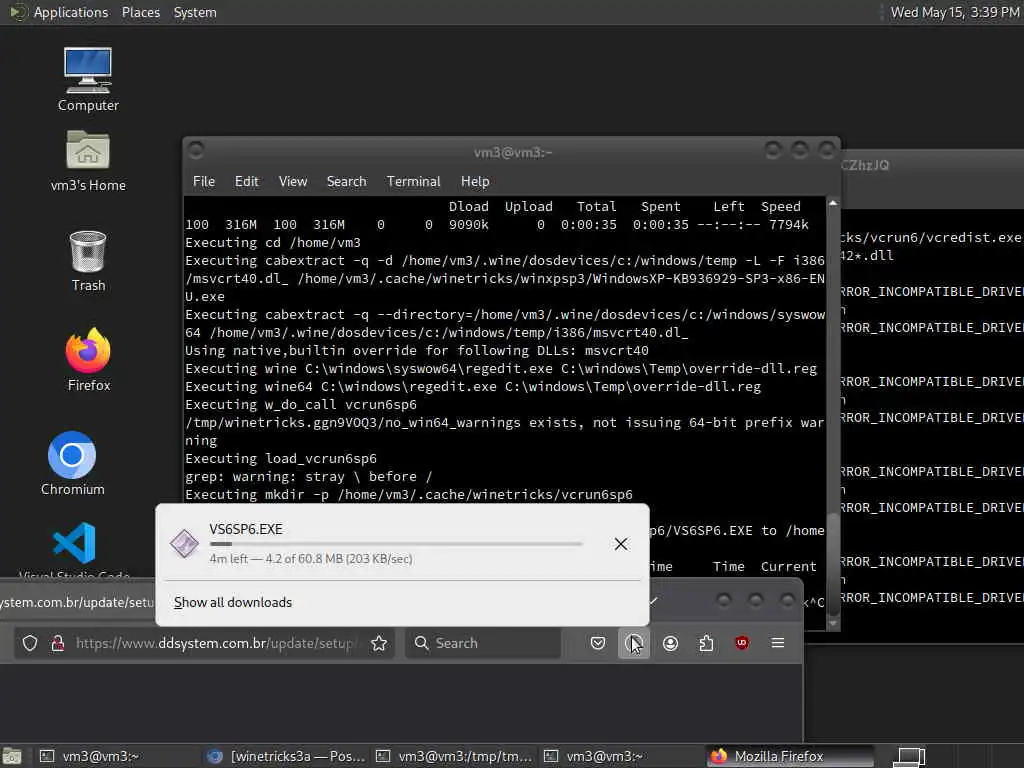
Task: Open the Places menu in top panel
Action: click(x=140, y=12)
